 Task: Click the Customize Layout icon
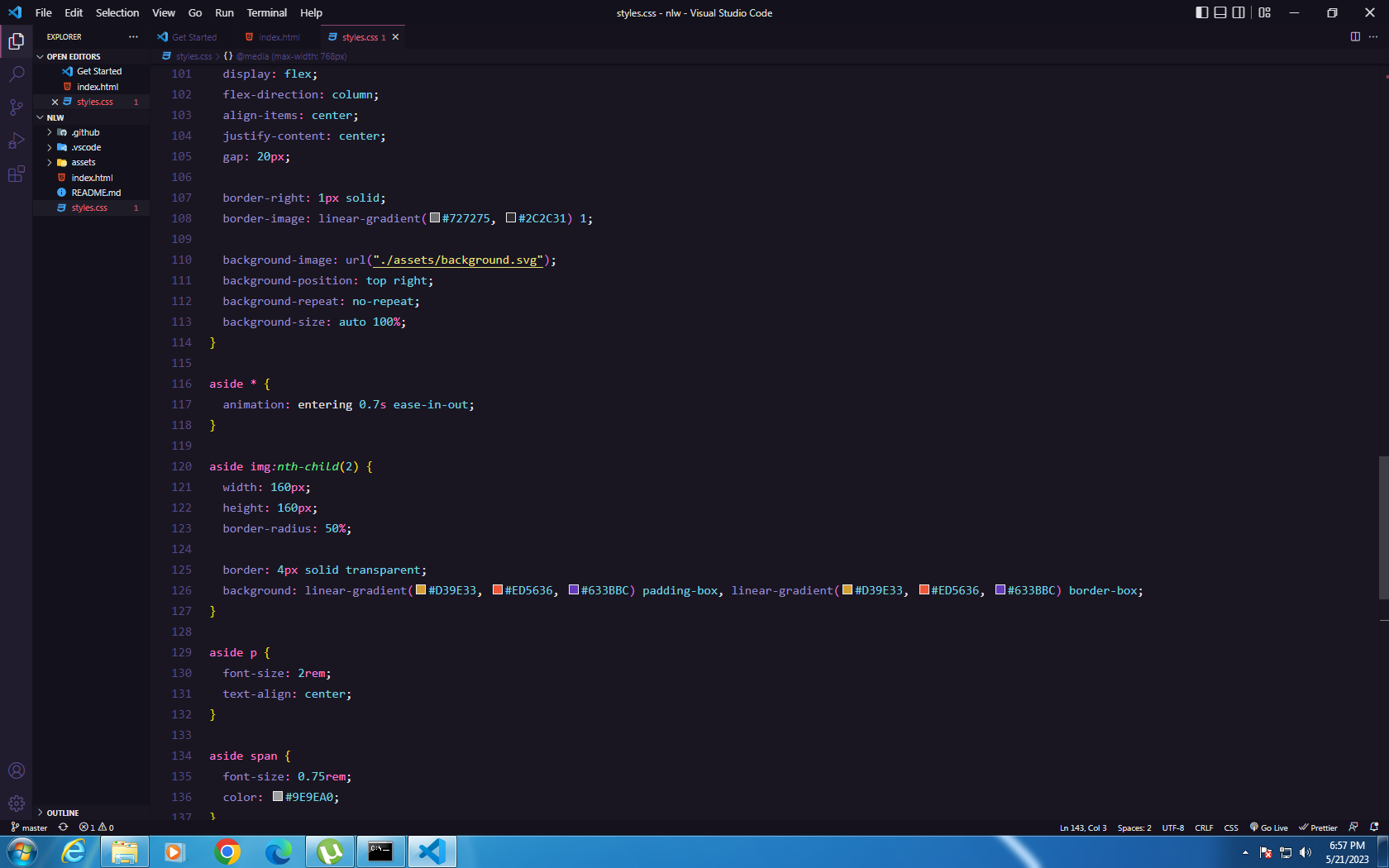pyautogui.click(x=1264, y=12)
